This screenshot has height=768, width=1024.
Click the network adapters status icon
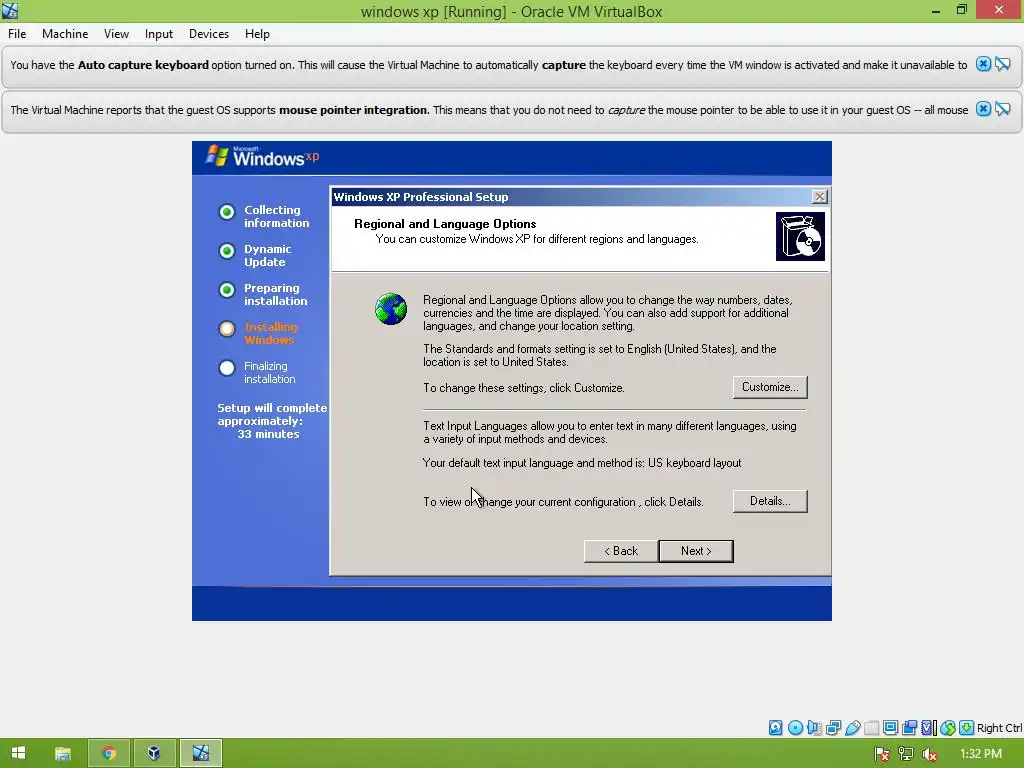pyautogui.click(x=833, y=728)
